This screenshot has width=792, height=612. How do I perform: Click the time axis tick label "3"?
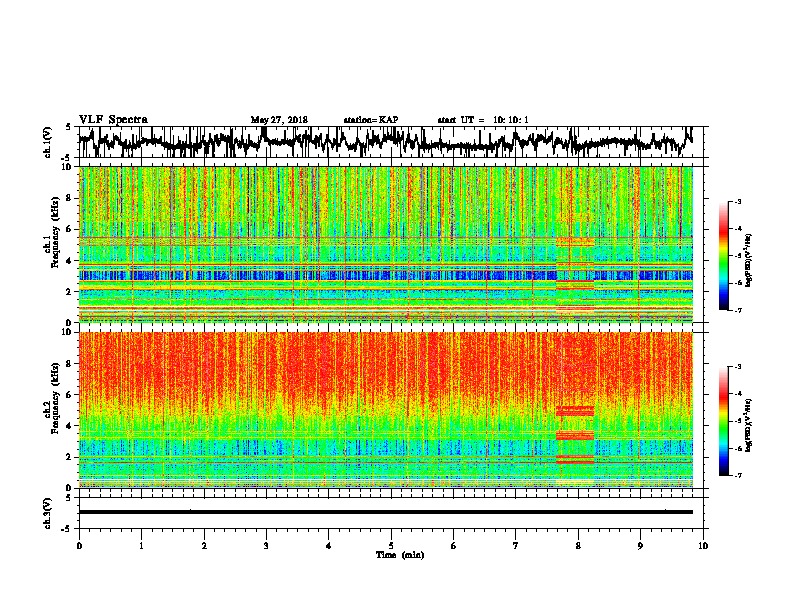(266, 546)
